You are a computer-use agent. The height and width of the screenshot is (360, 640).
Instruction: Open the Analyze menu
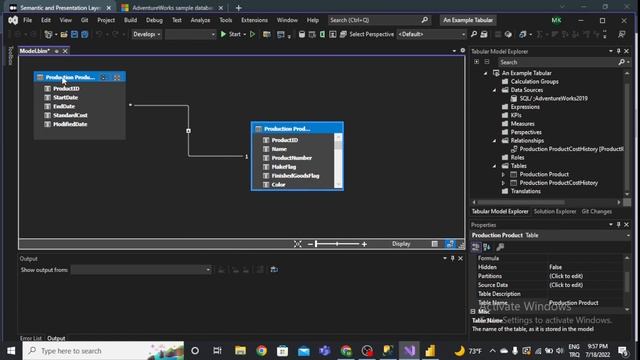pyautogui.click(x=200, y=20)
